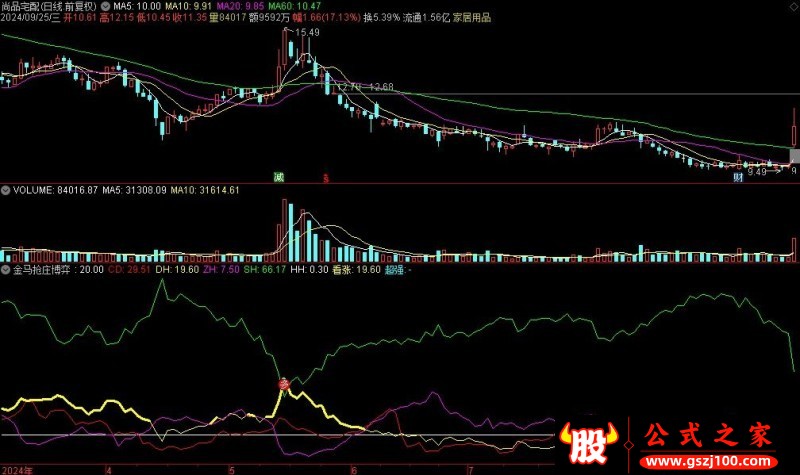Select the CD: 29.51 indicator value
The image size is (800, 475).
tap(129, 269)
